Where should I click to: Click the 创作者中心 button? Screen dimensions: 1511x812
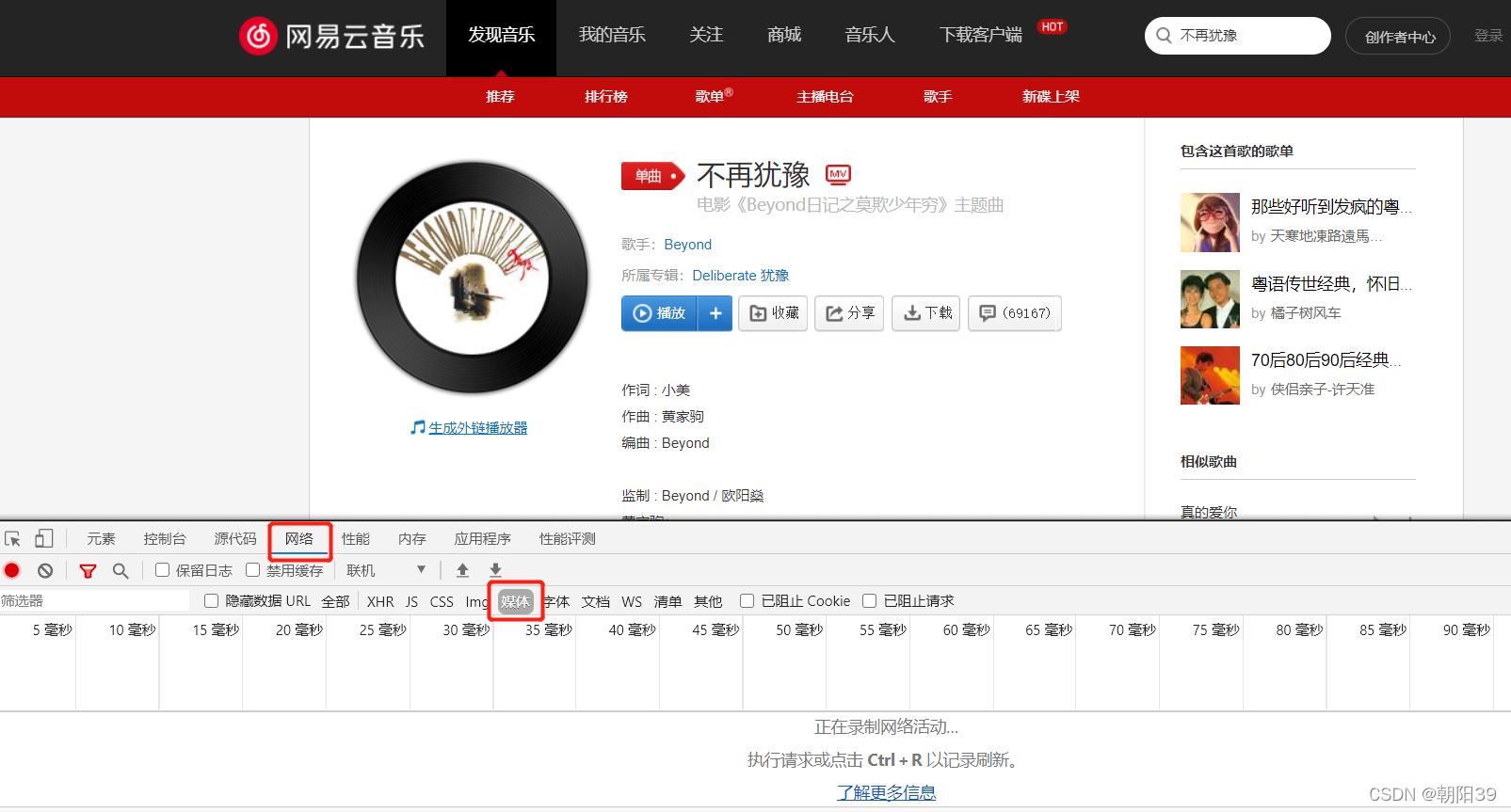(1398, 36)
